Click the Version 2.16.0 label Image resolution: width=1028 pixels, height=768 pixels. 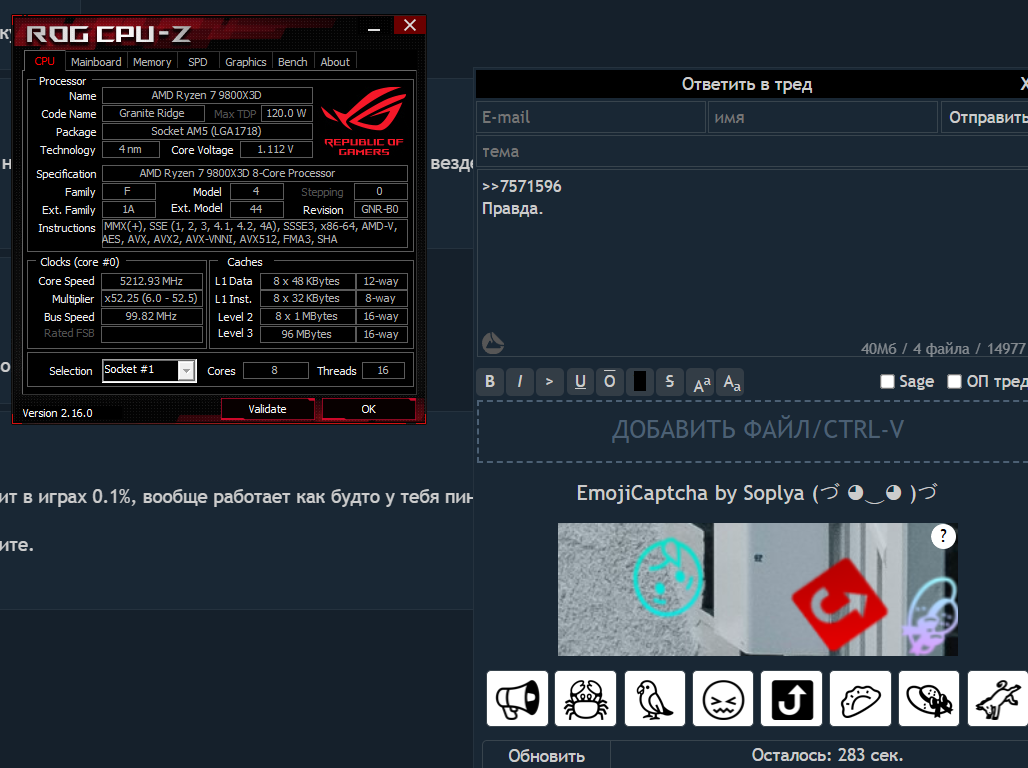[x=58, y=413]
